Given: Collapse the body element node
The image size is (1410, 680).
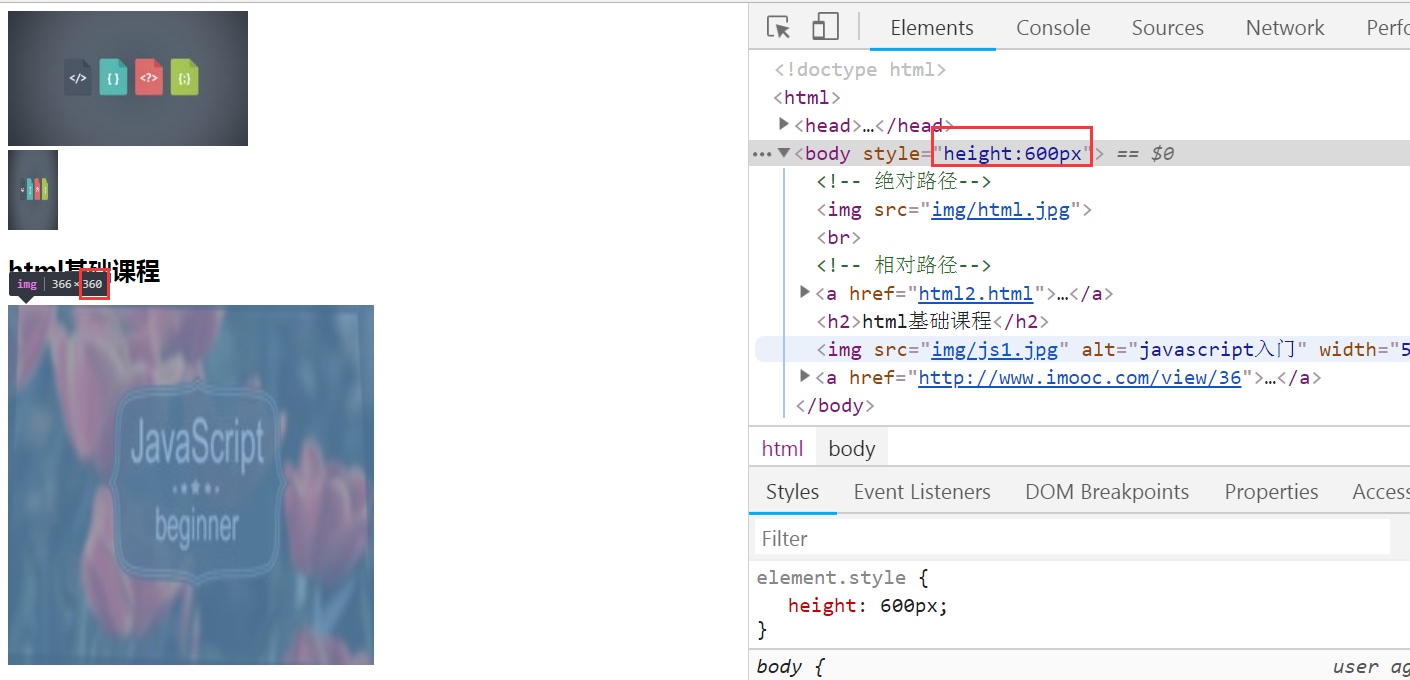Looking at the screenshot, I should (784, 153).
